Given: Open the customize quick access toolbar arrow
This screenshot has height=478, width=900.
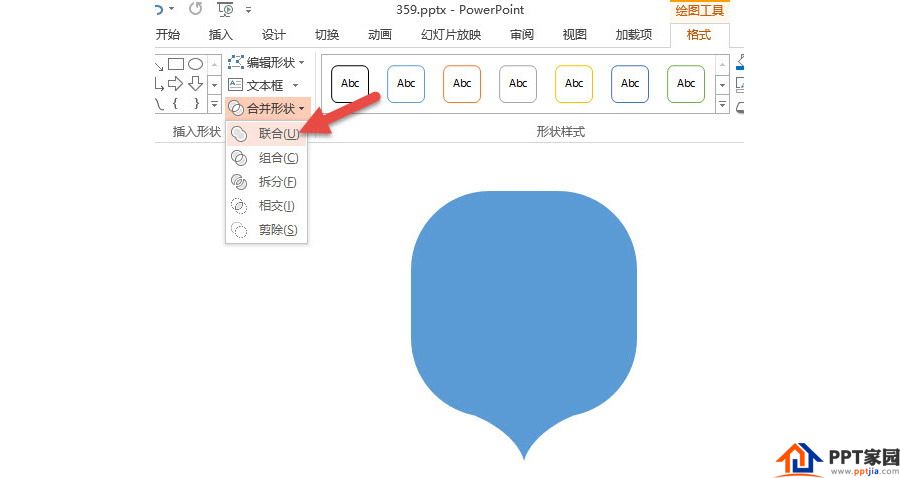Looking at the screenshot, I should [x=249, y=10].
